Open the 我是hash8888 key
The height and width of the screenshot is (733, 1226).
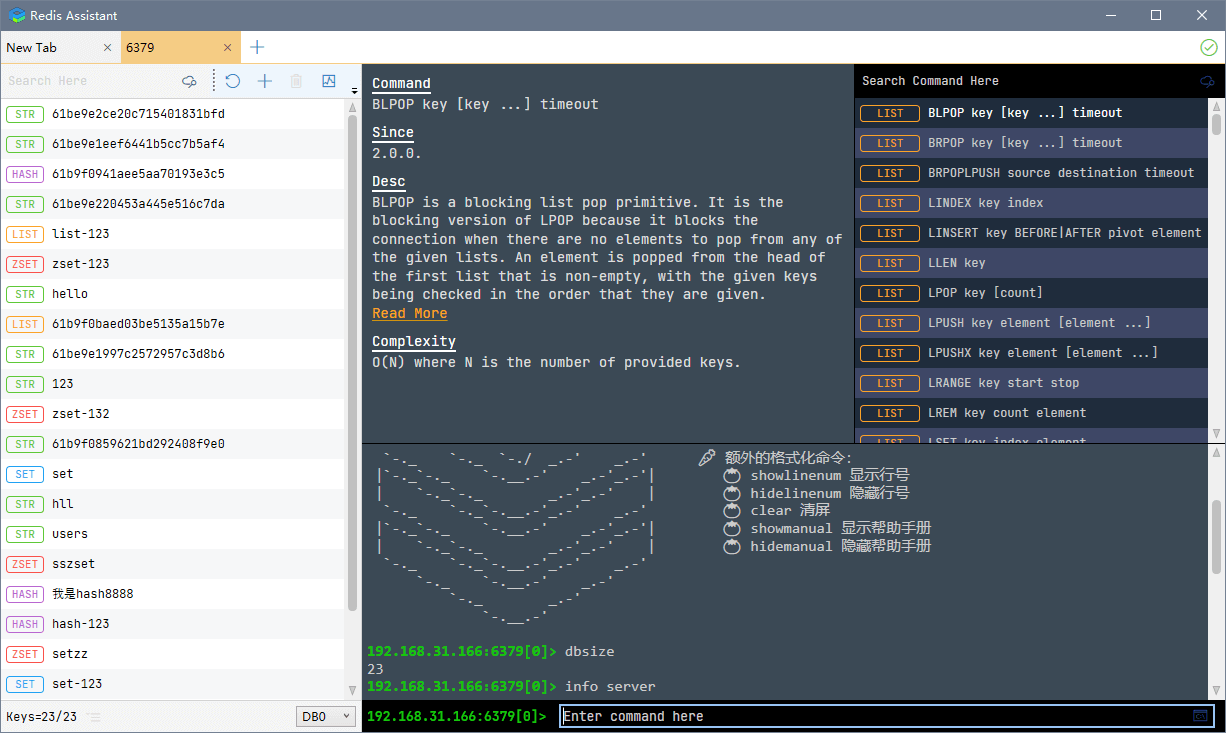coord(172,594)
